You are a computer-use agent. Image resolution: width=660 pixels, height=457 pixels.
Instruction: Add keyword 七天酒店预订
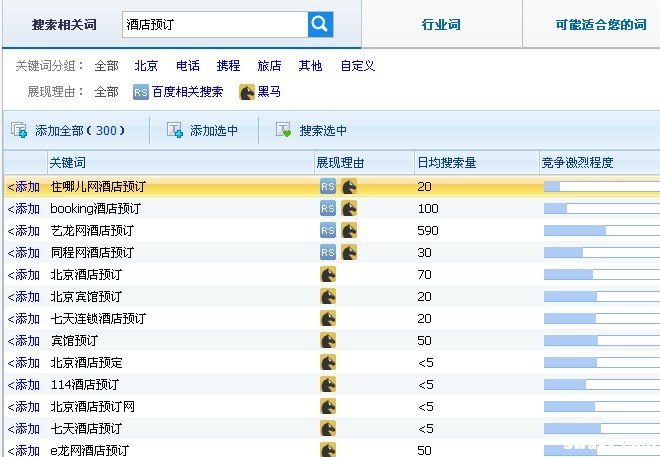24,429
